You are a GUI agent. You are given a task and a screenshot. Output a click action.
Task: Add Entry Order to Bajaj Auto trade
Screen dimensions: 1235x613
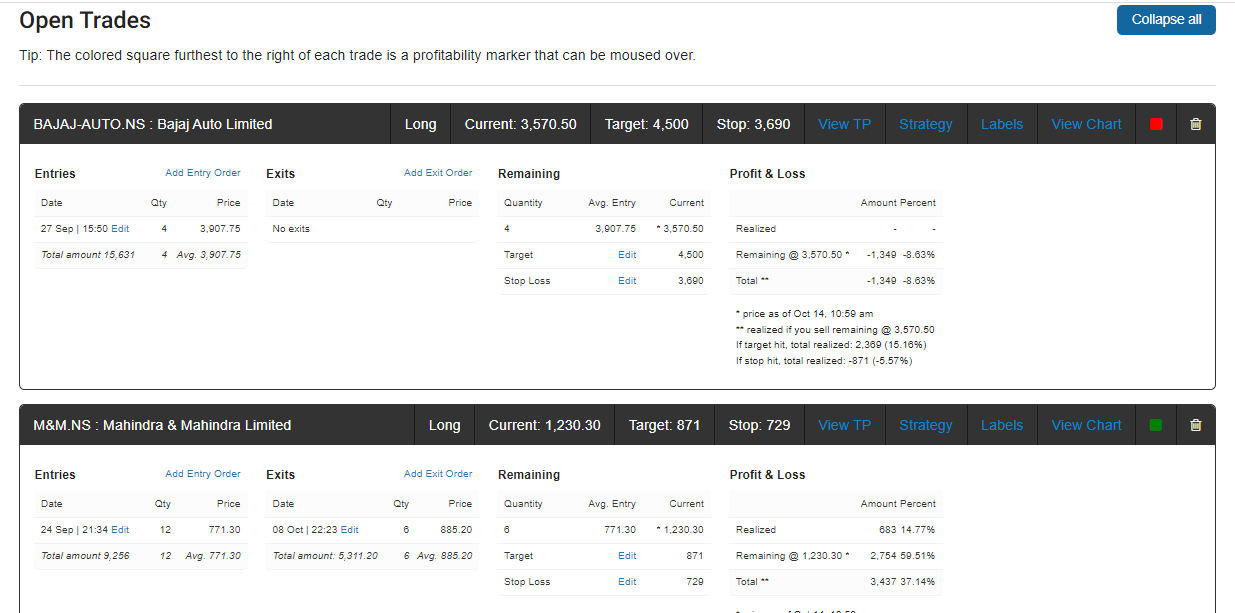pos(203,173)
